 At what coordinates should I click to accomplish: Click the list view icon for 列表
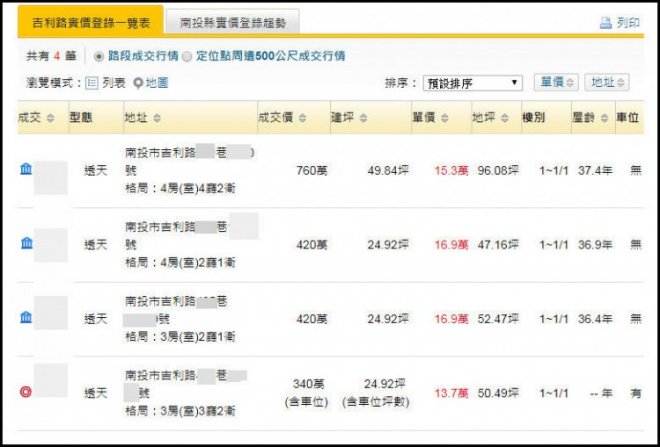[x=91, y=83]
